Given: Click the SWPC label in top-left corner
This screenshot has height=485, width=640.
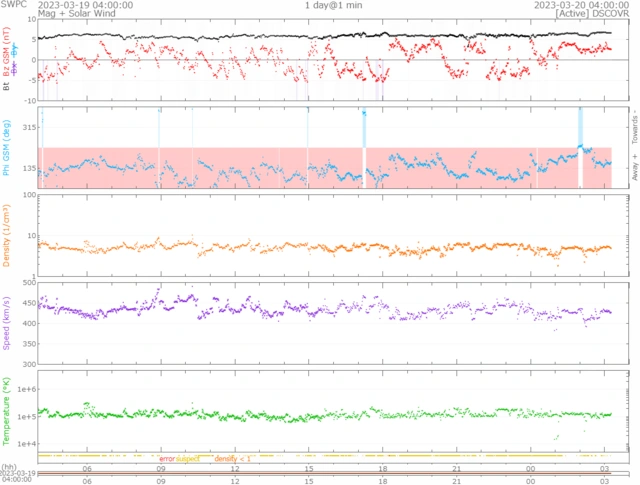Looking at the screenshot, I should click(16, 5).
